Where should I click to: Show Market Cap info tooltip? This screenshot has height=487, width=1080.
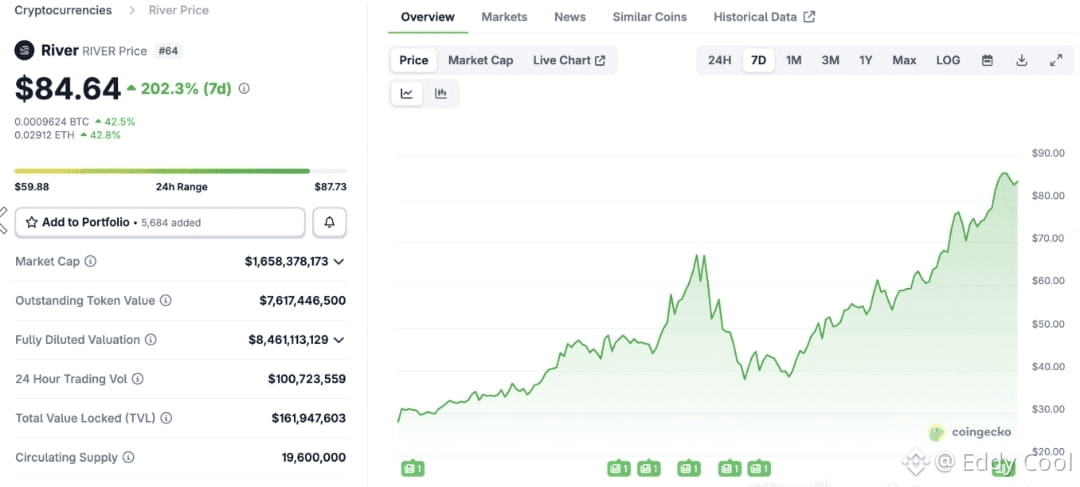(x=90, y=262)
